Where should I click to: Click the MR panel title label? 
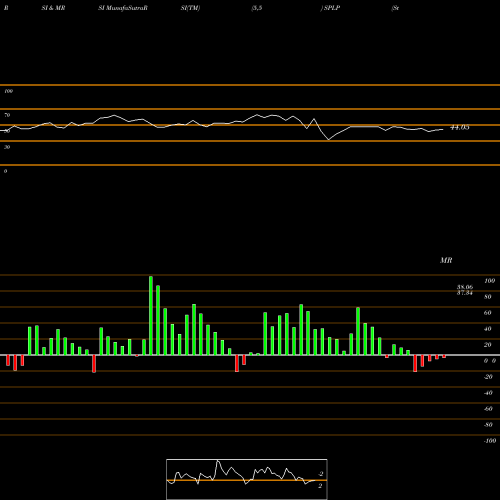pyautogui.click(x=446, y=260)
